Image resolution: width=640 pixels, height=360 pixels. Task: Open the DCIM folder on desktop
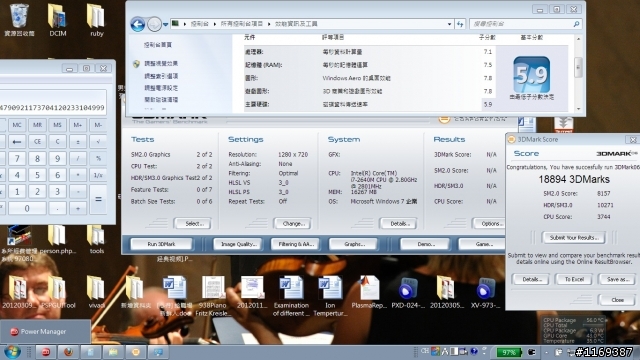(58, 20)
